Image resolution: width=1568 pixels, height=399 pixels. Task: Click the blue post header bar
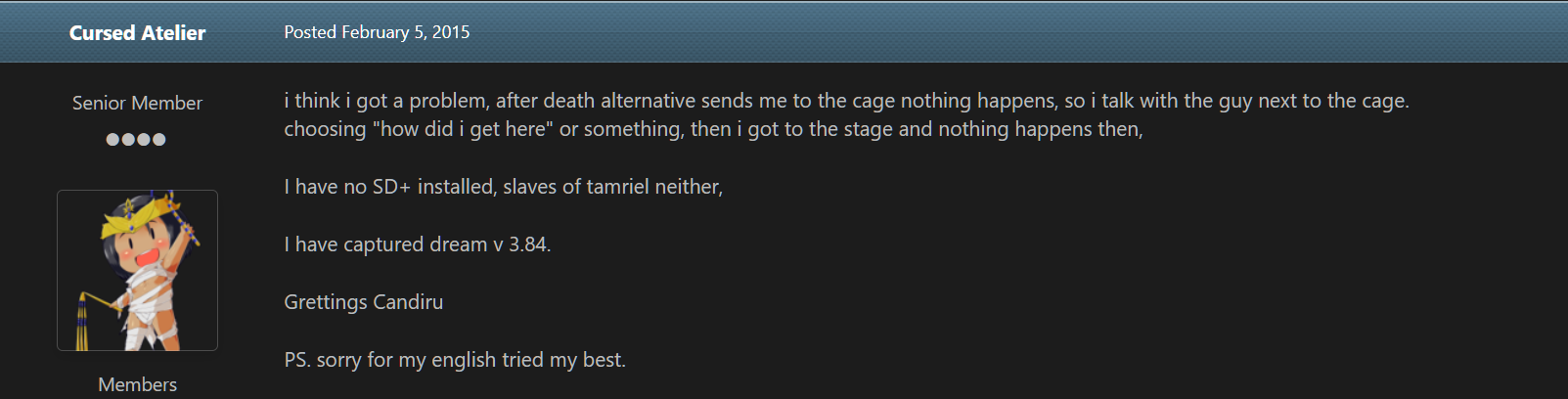tap(784, 32)
